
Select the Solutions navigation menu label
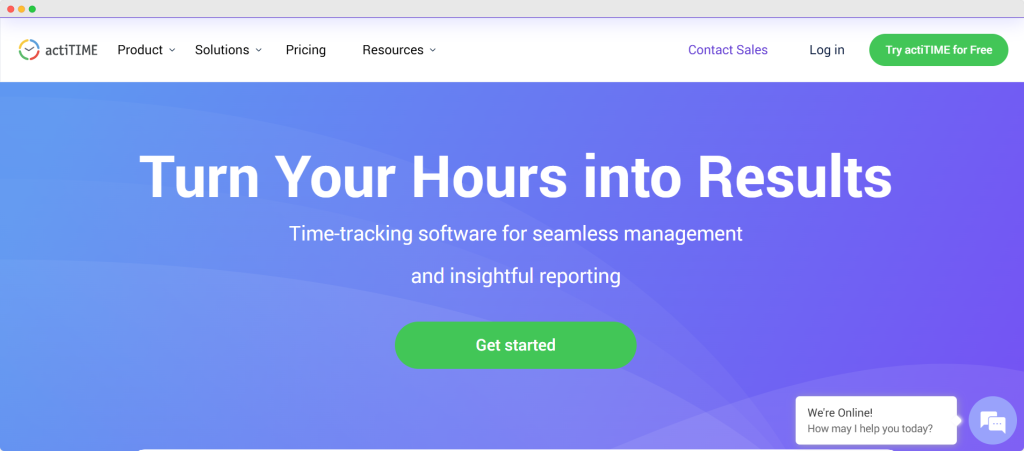click(x=222, y=50)
